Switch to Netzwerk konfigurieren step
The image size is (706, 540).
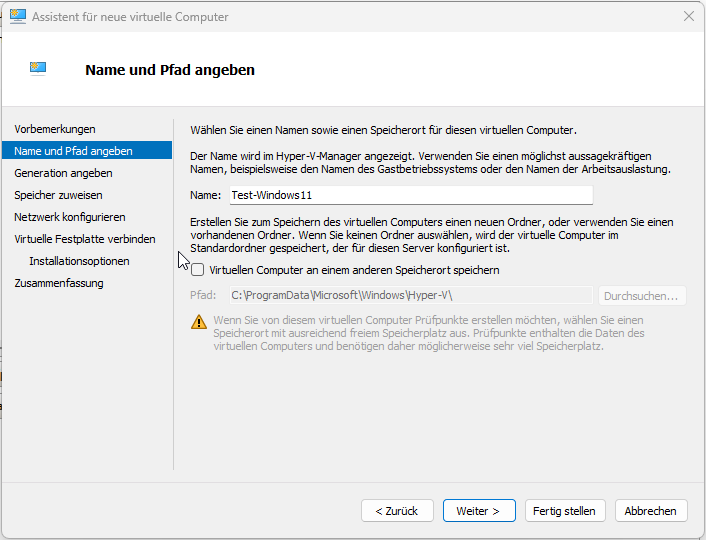[70, 217]
